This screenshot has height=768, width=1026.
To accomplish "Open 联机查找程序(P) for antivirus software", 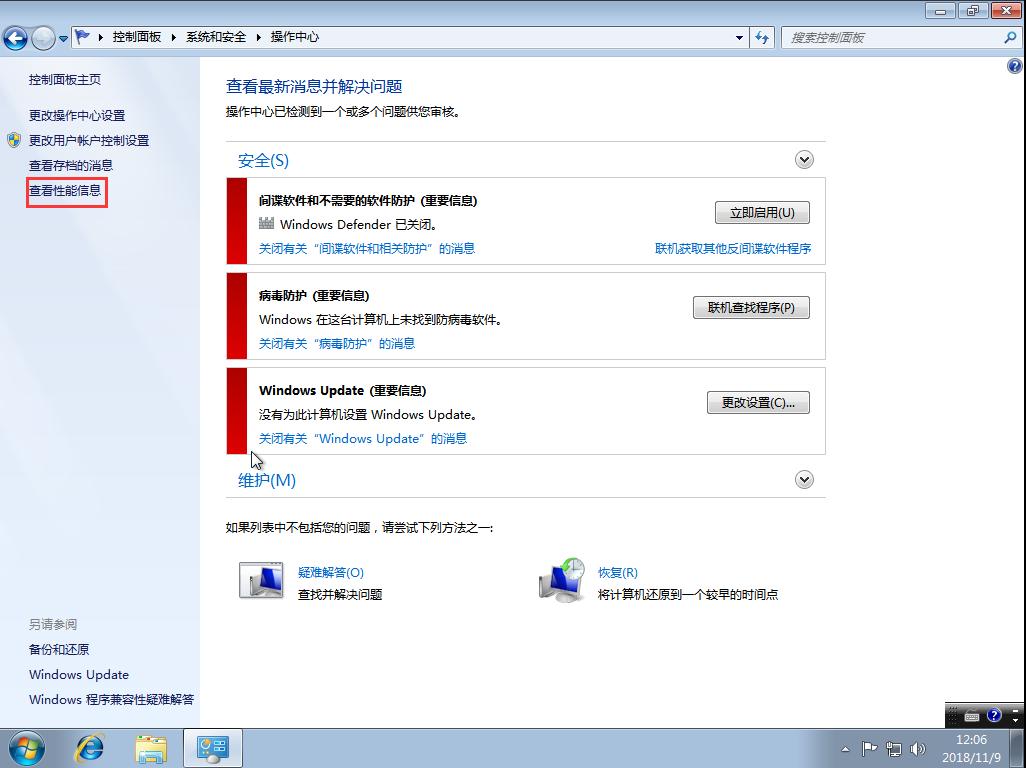I will (x=751, y=307).
